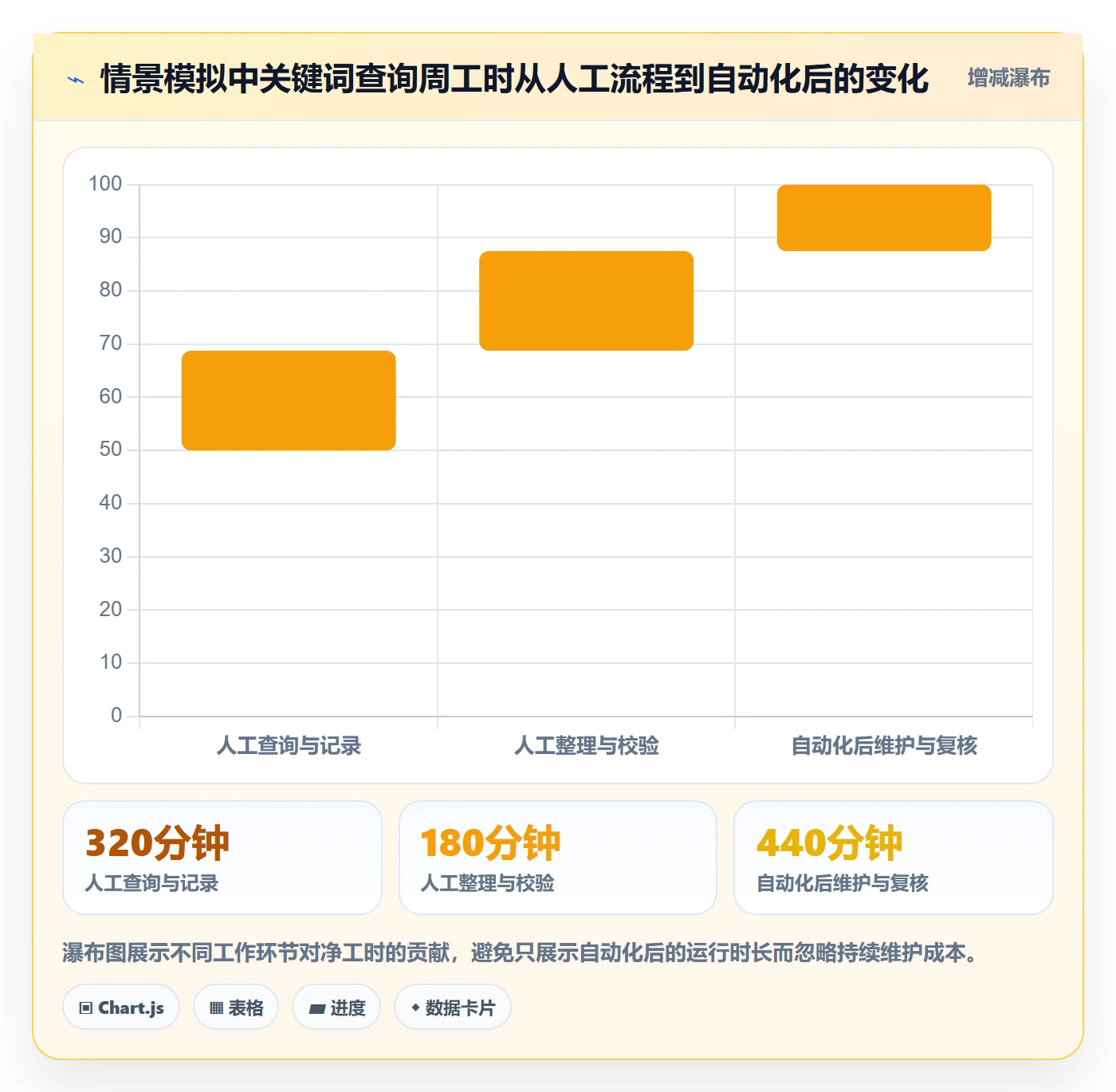Image resolution: width=1116 pixels, height=1092 pixels.
Task: Click the y-axis value 0
Action: point(116,715)
